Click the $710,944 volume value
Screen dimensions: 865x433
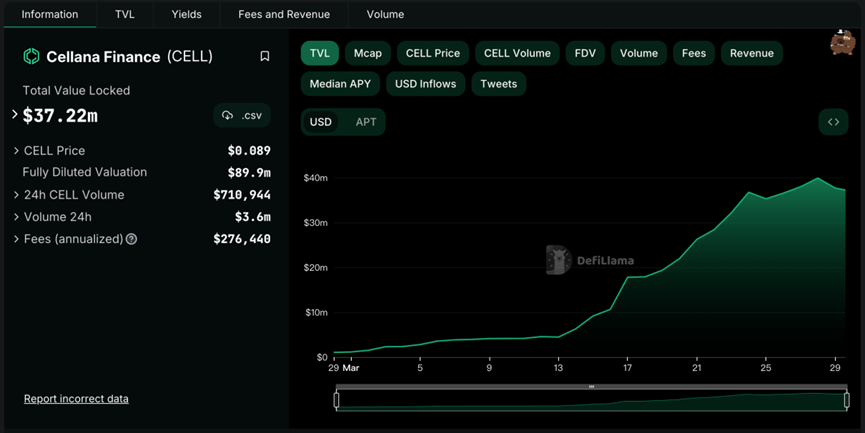coord(242,195)
